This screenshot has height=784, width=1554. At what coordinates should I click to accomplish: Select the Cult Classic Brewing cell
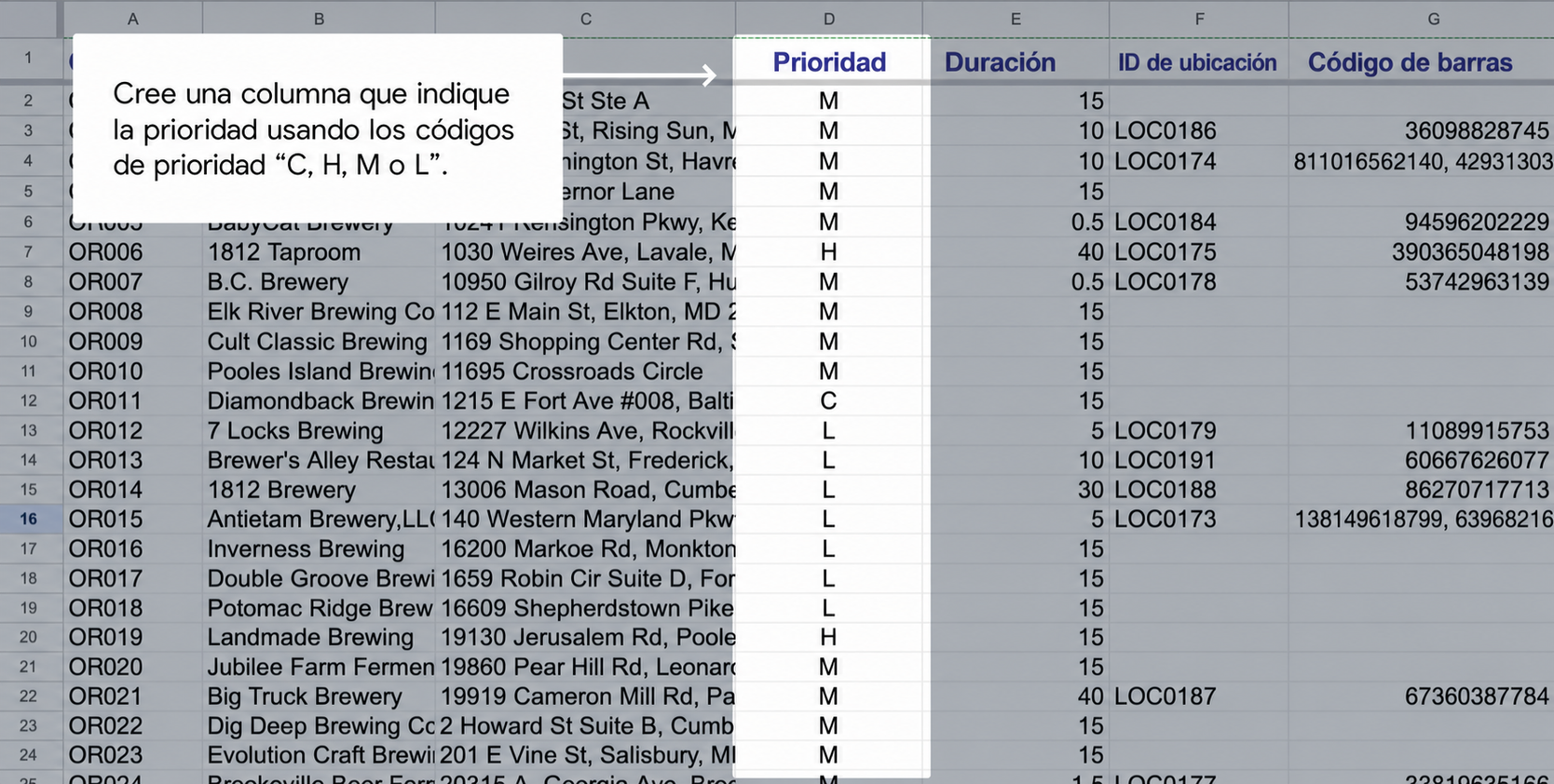[x=319, y=341]
